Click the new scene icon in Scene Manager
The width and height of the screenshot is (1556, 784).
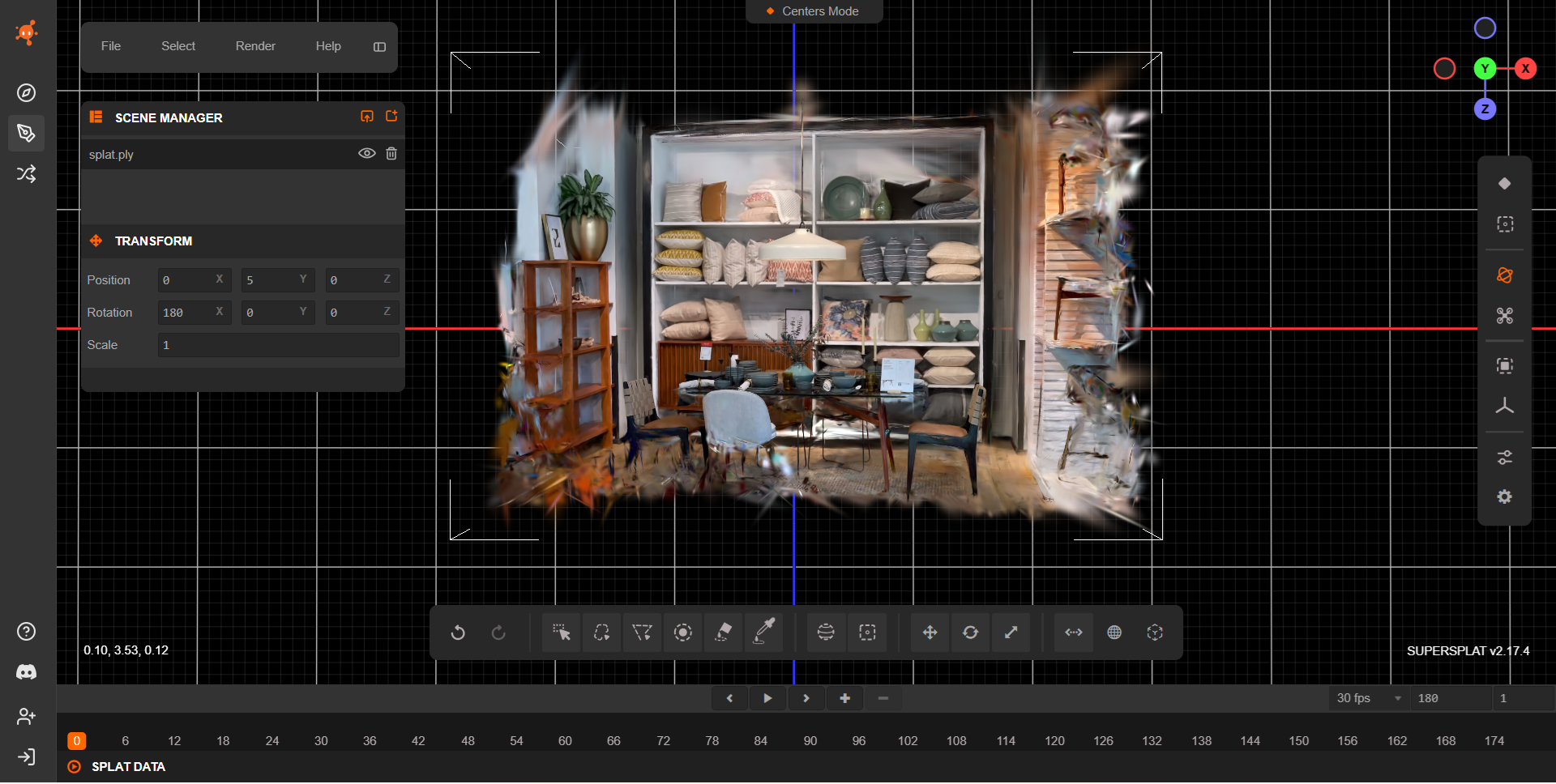(391, 117)
